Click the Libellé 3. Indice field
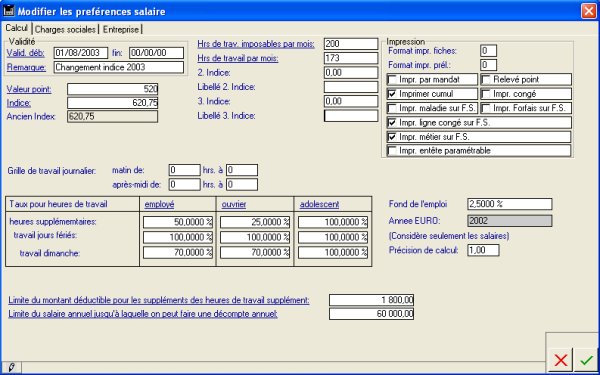Image resolution: width=600 pixels, height=375 pixels. tap(351, 116)
